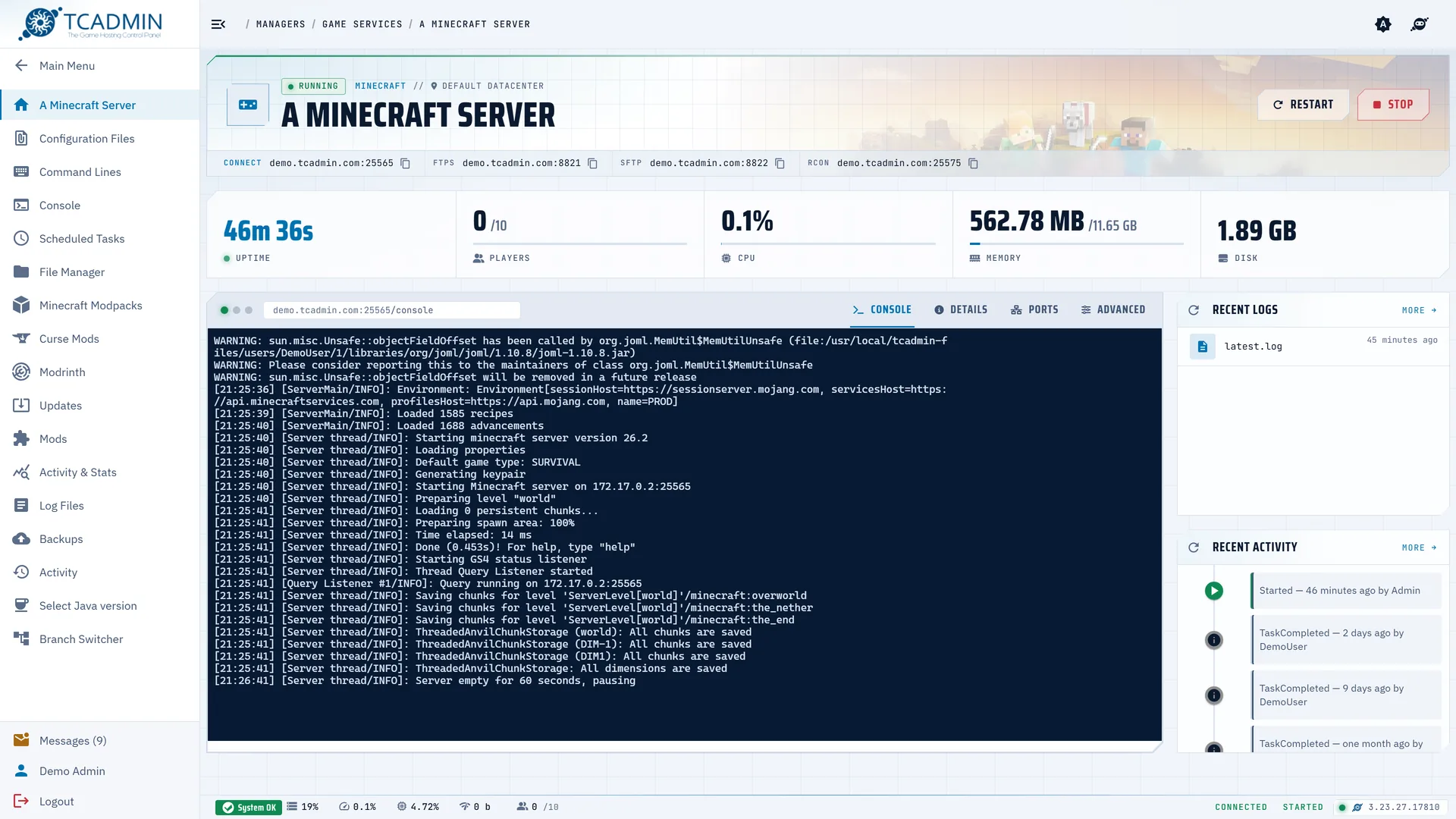Open Console from the sidebar
Screen dimensions: 1456x819
coord(100,205)
